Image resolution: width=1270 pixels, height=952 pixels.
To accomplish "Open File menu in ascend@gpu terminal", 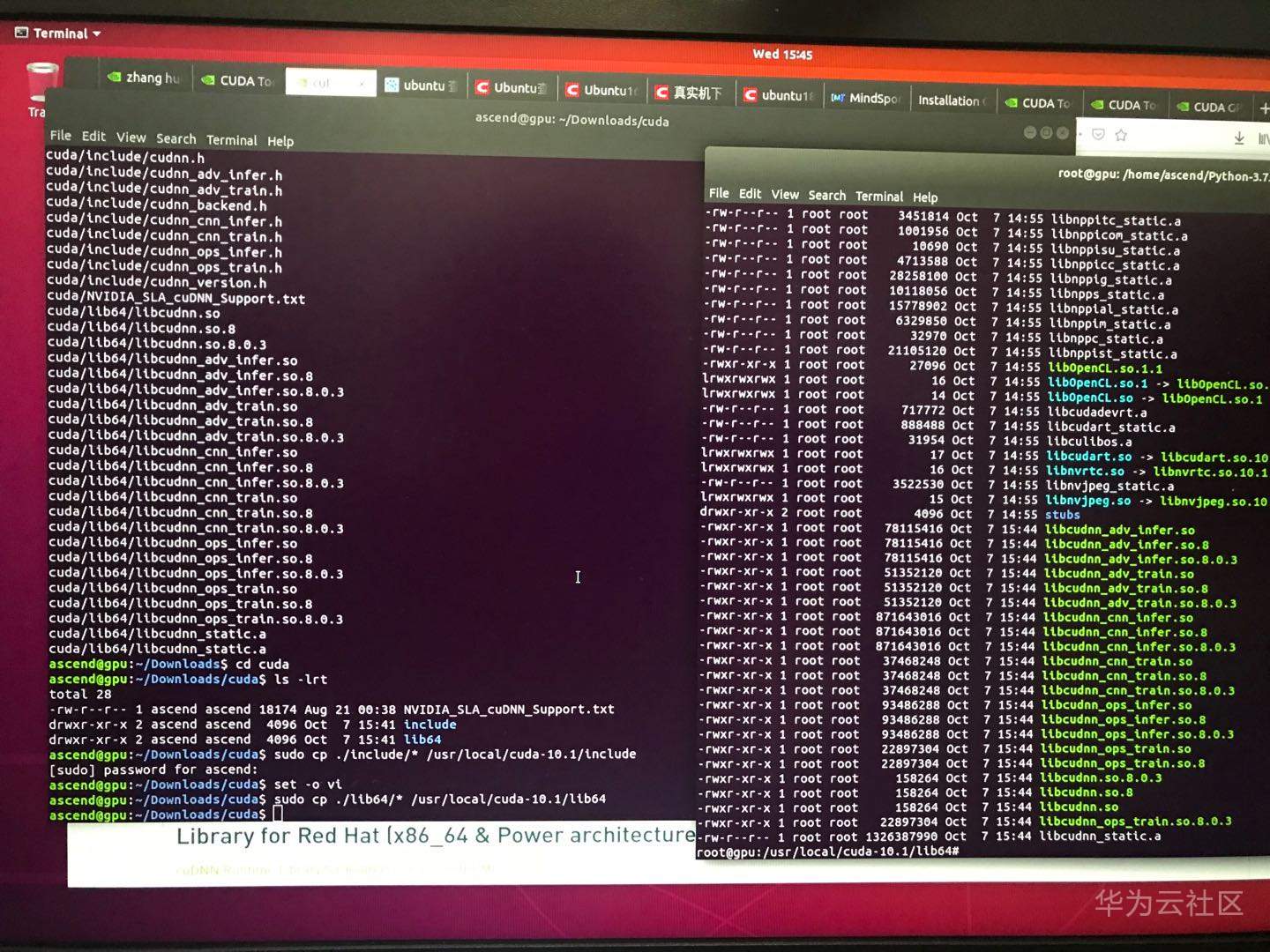I will 61,135.
